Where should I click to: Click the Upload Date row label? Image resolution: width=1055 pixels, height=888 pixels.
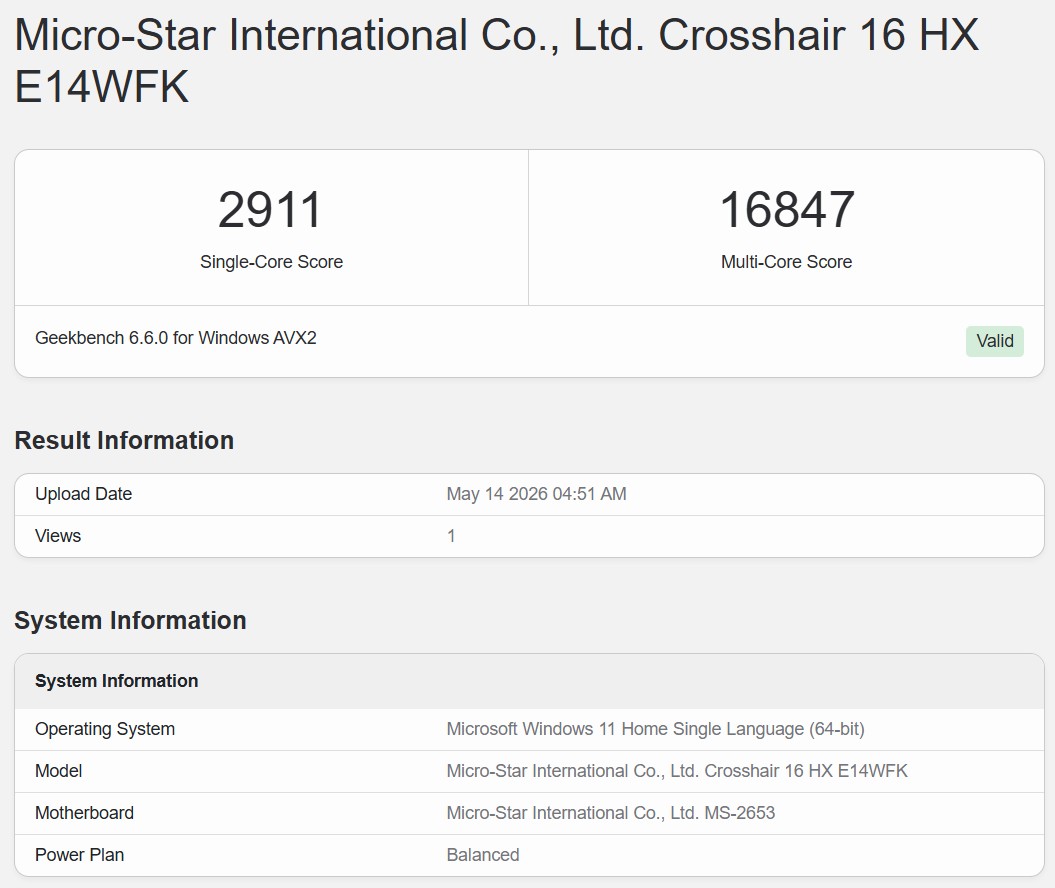(83, 494)
